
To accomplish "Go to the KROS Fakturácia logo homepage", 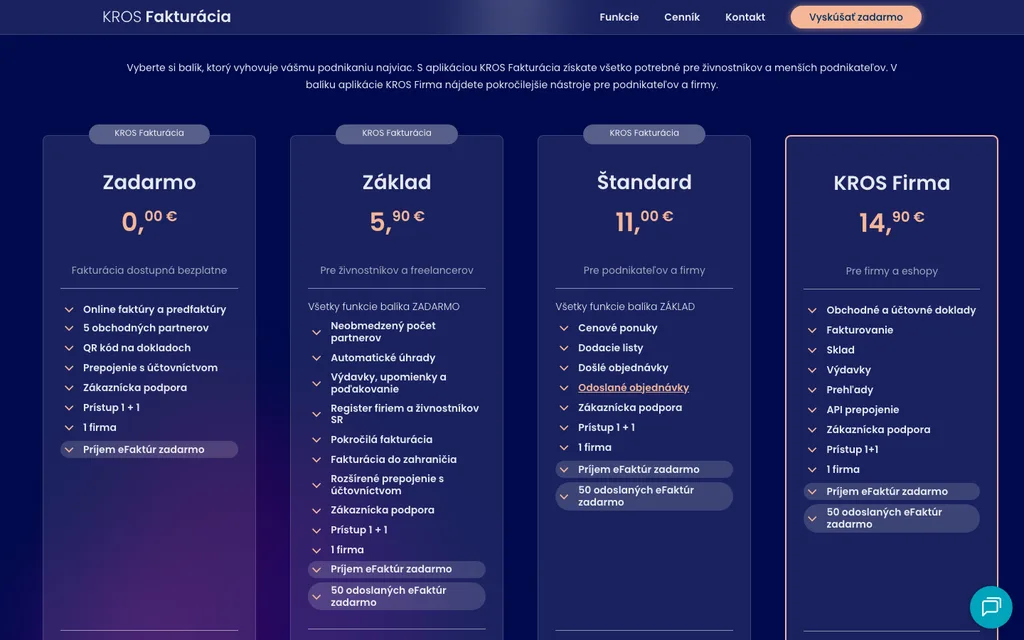I will tap(167, 17).
